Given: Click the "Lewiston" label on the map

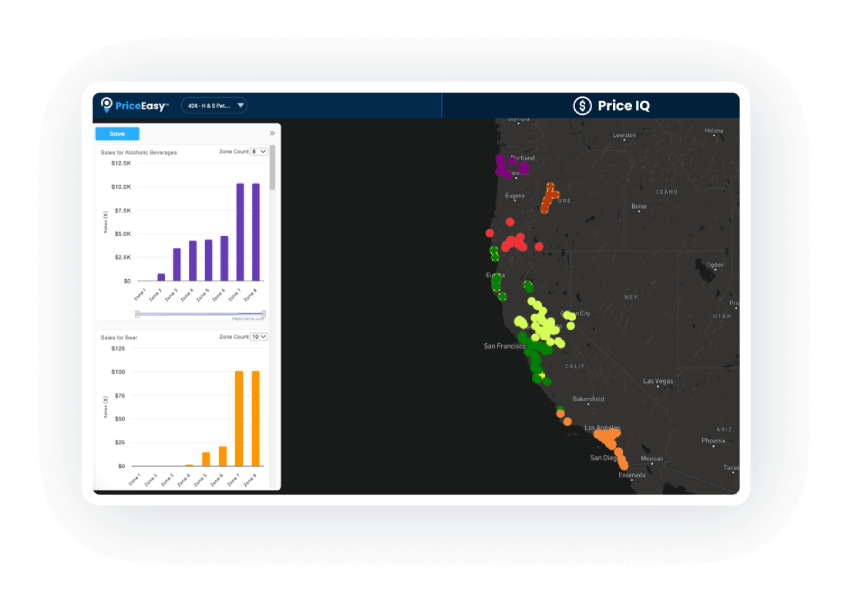Looking at the screenshot, I should coord(624,135).
